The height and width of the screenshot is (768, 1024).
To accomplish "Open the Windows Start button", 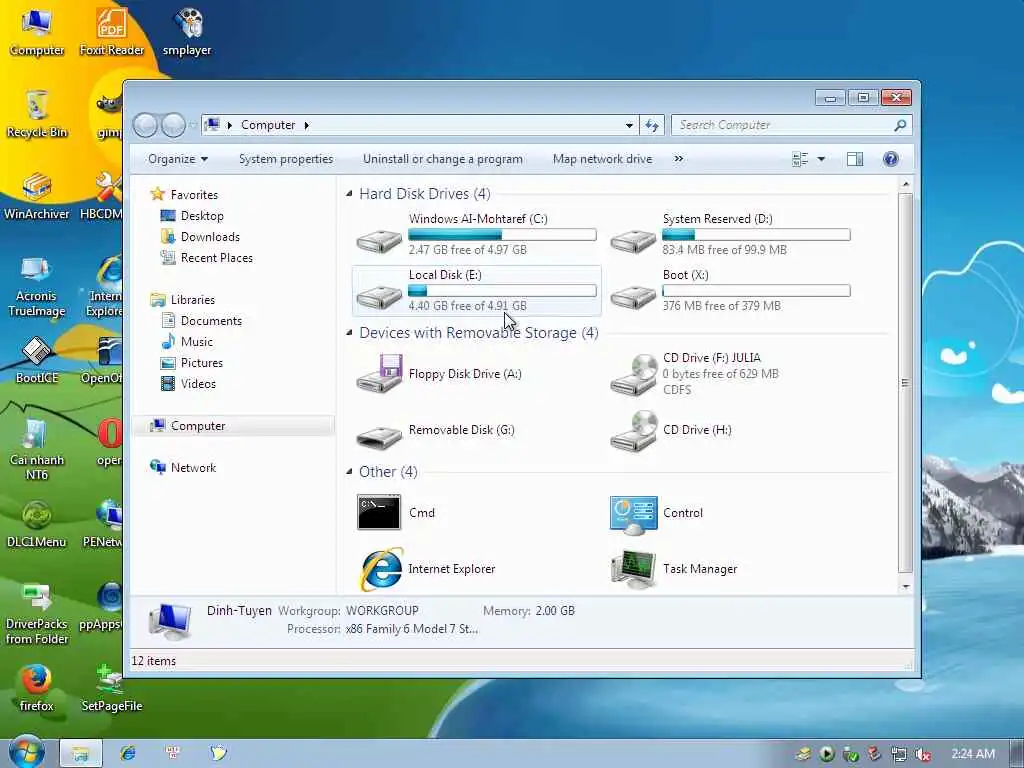I will click(25, 753).
